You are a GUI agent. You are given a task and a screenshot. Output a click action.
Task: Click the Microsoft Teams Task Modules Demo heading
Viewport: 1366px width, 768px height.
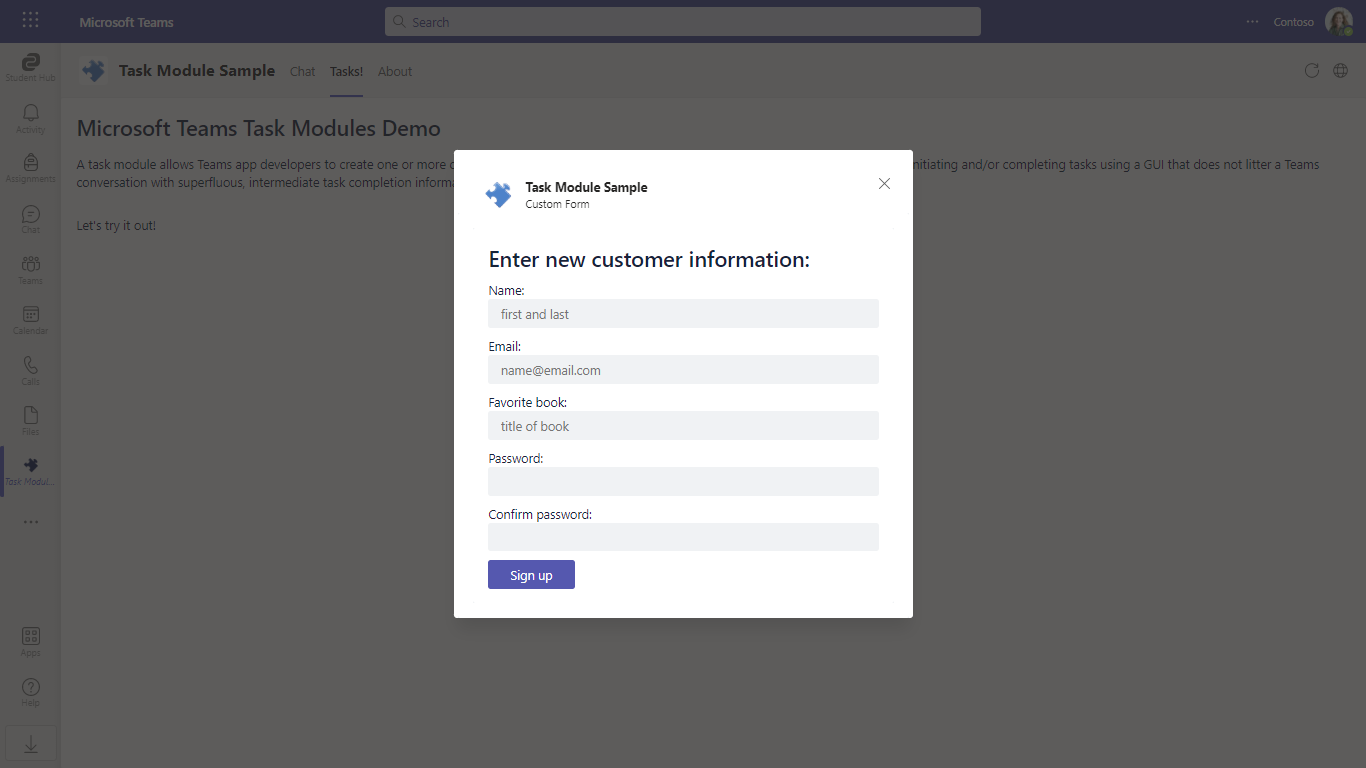[259, 128]
